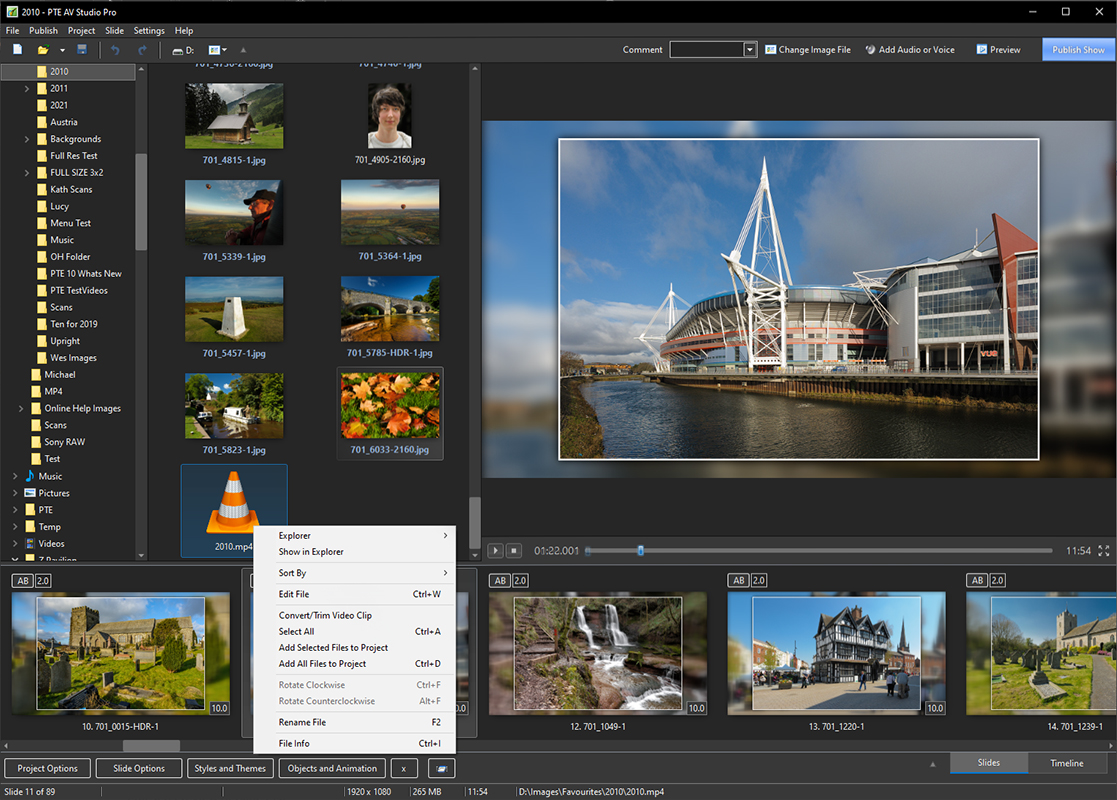Select drive D: icon in toolbar
1117x800 pixels.
click(183, 51)
